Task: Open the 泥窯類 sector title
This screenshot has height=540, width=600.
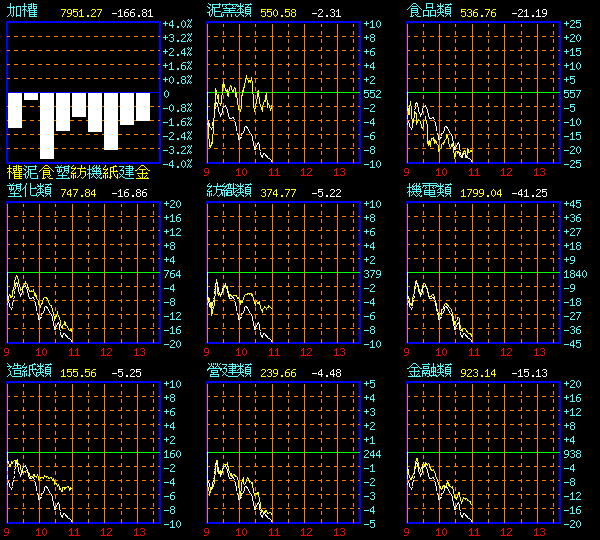Action: tap(229, 11)
